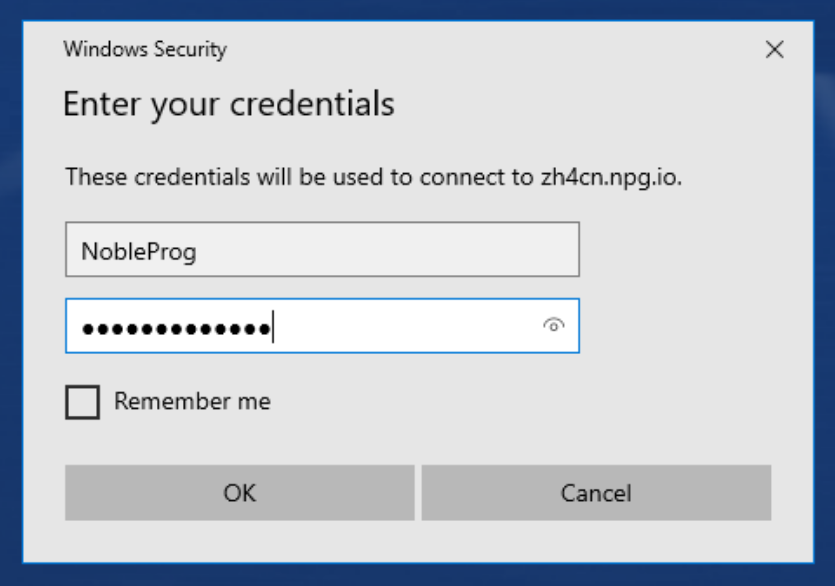Close the Windows Security dialog
This screenshot has width=835, height=586.
pos(774,50)
